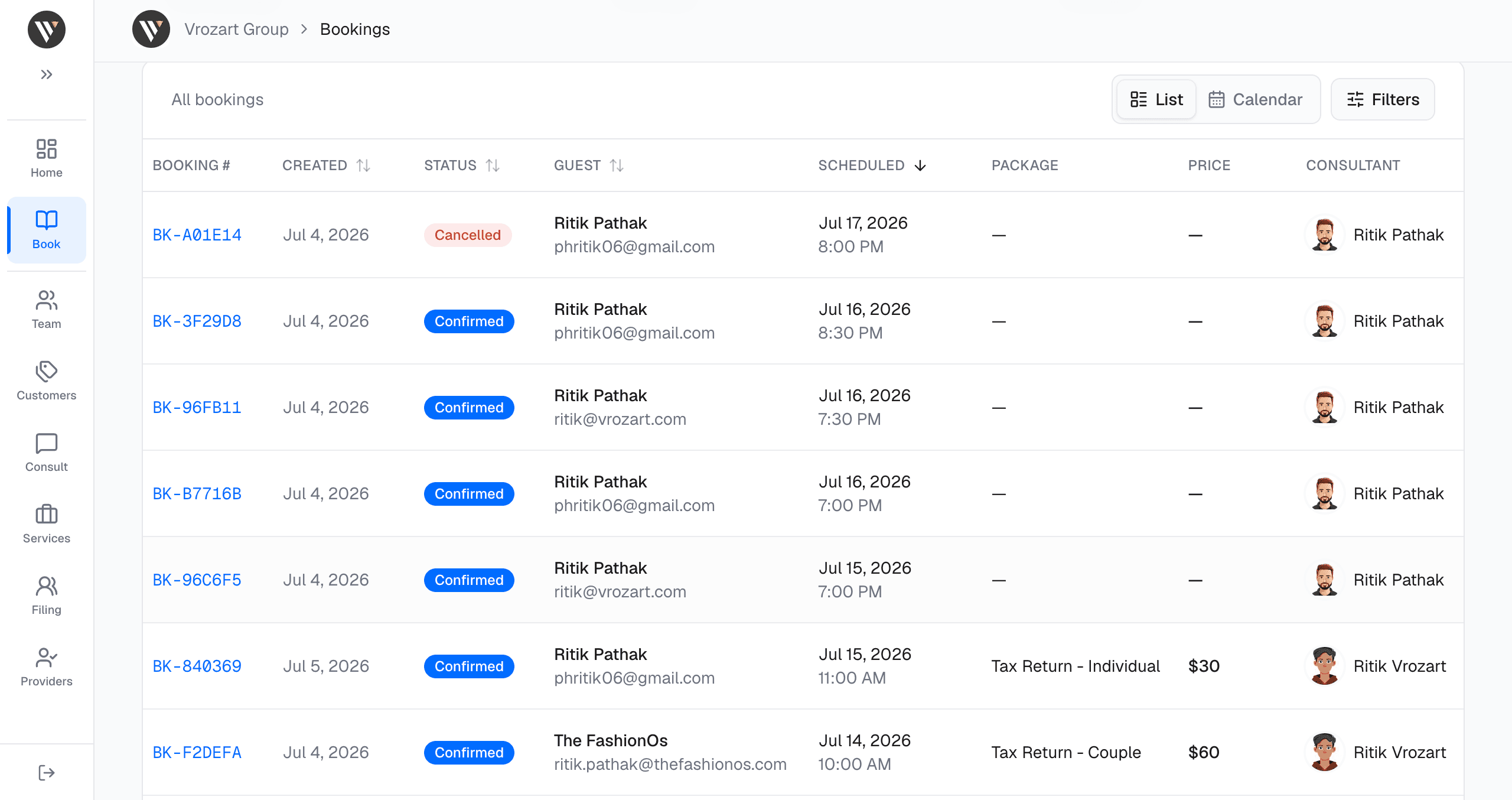This screenshot has height=800, width=1512.
Task: Click Jul 5, 2026 created date
Action: click(326, 666)
